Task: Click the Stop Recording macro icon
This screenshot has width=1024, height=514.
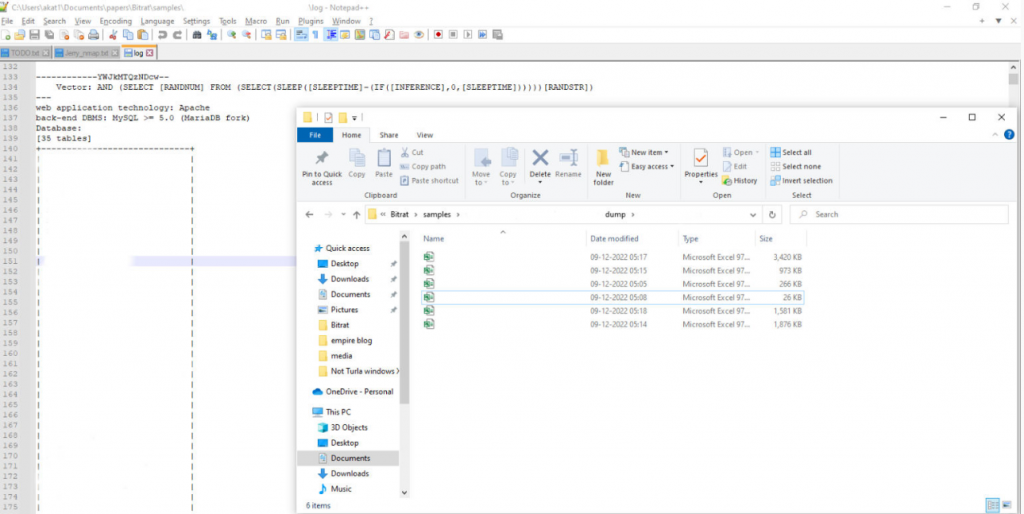Action: click(453, 35)
